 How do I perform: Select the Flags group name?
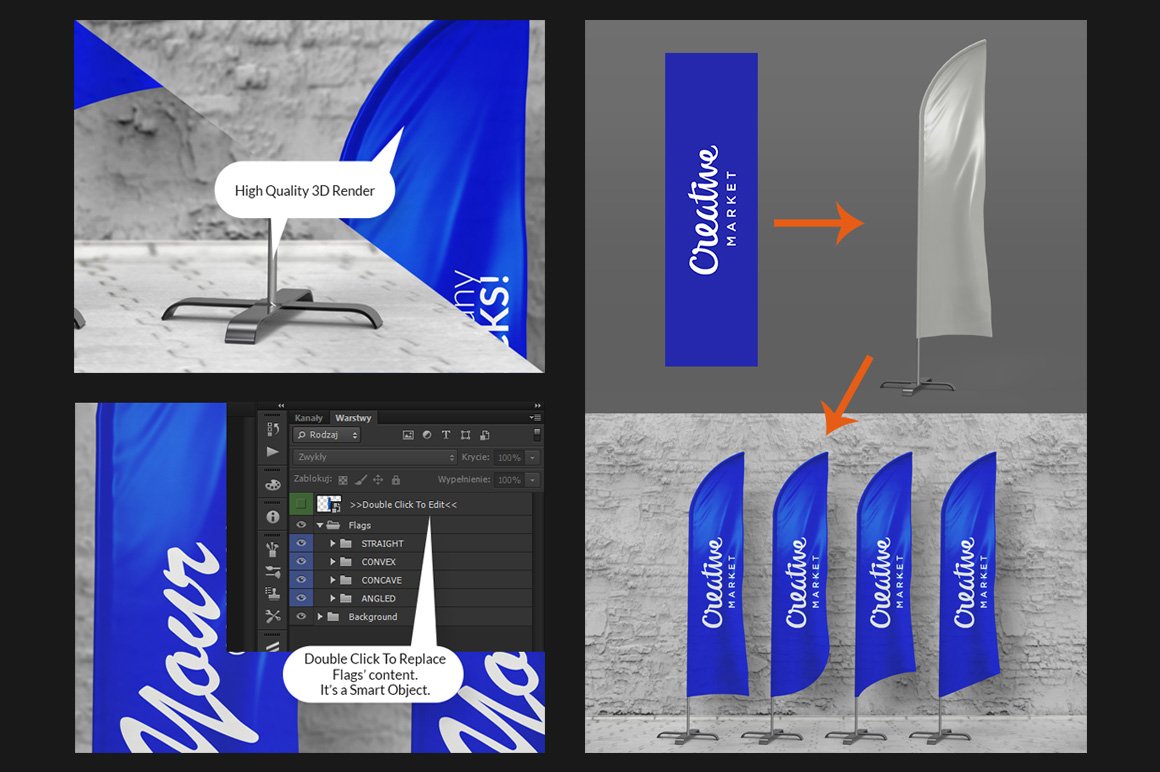pos(360,525)
